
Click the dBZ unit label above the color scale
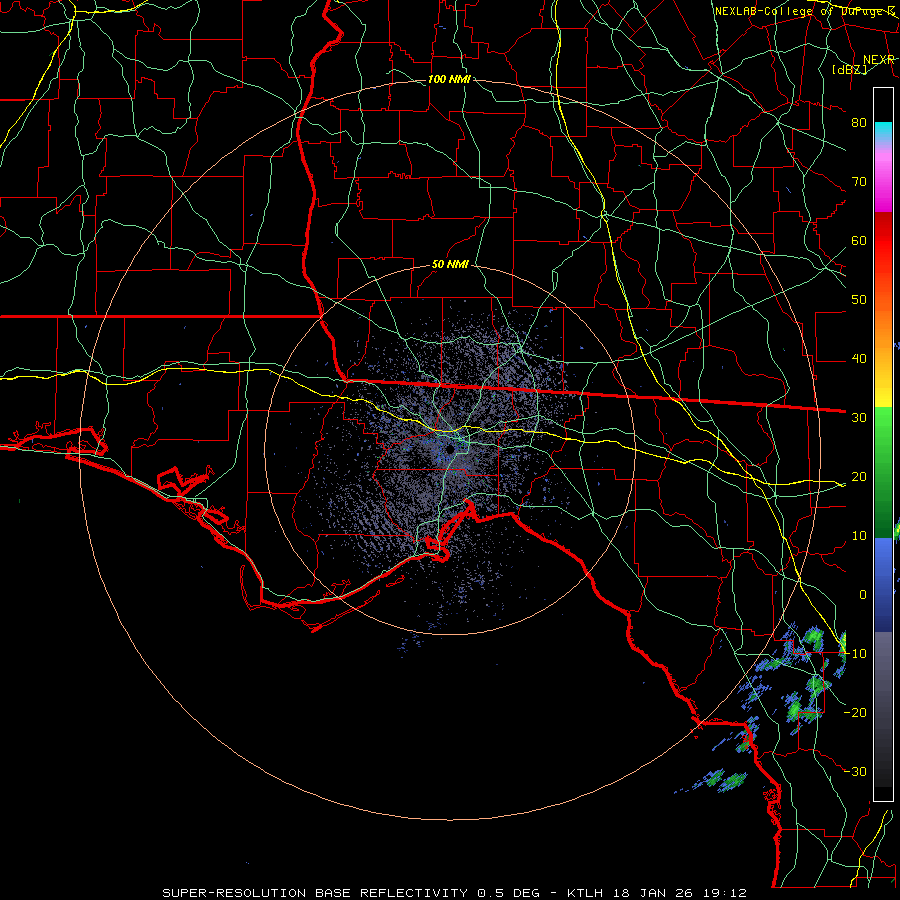(849, 69)
